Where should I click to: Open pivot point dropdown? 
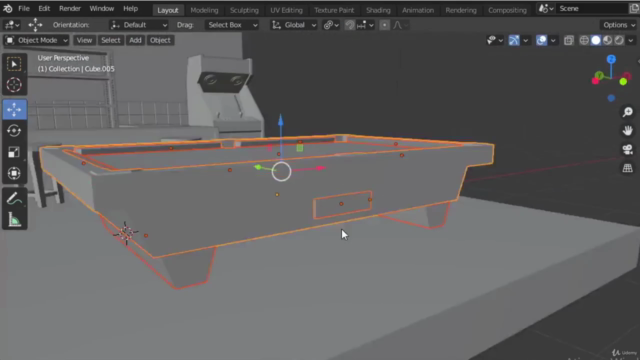pos(331,25)
